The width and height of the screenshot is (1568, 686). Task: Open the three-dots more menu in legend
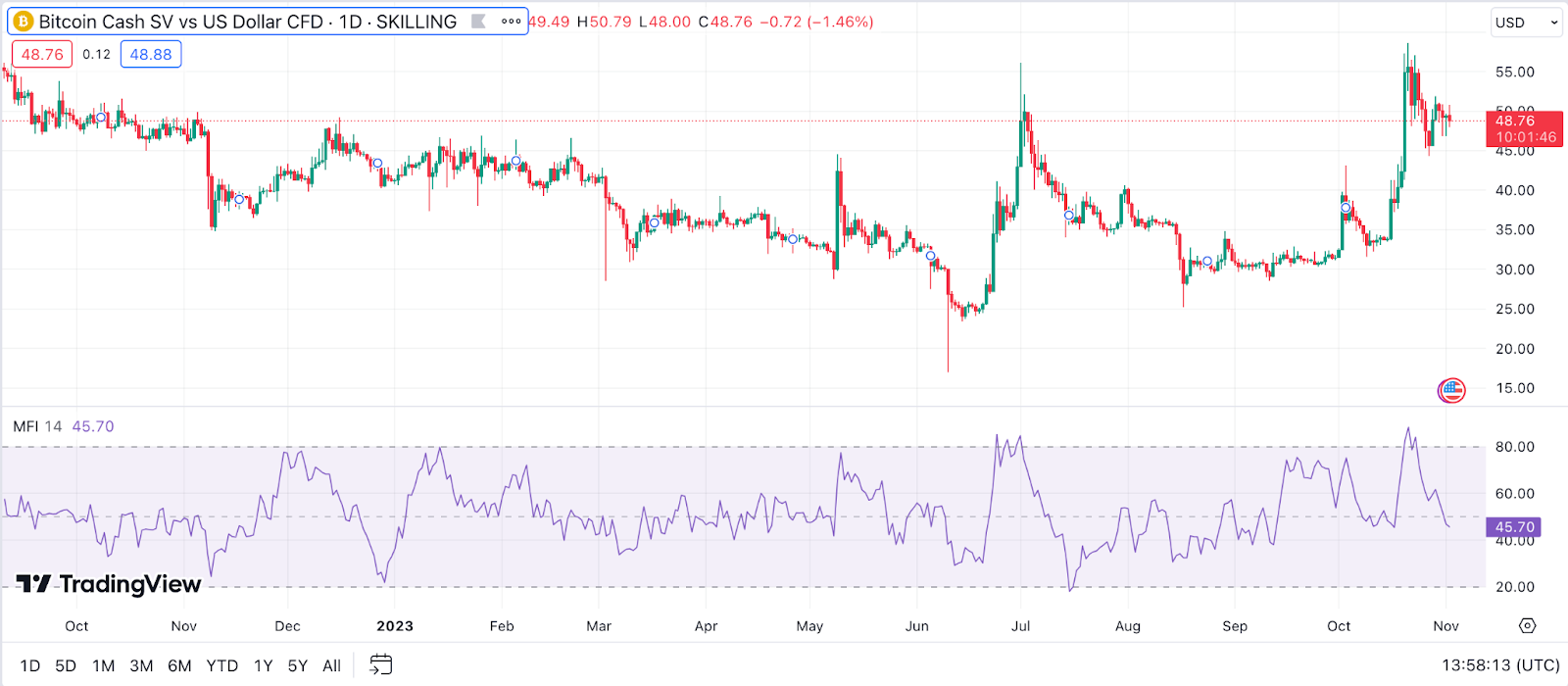tap(512, 22)
